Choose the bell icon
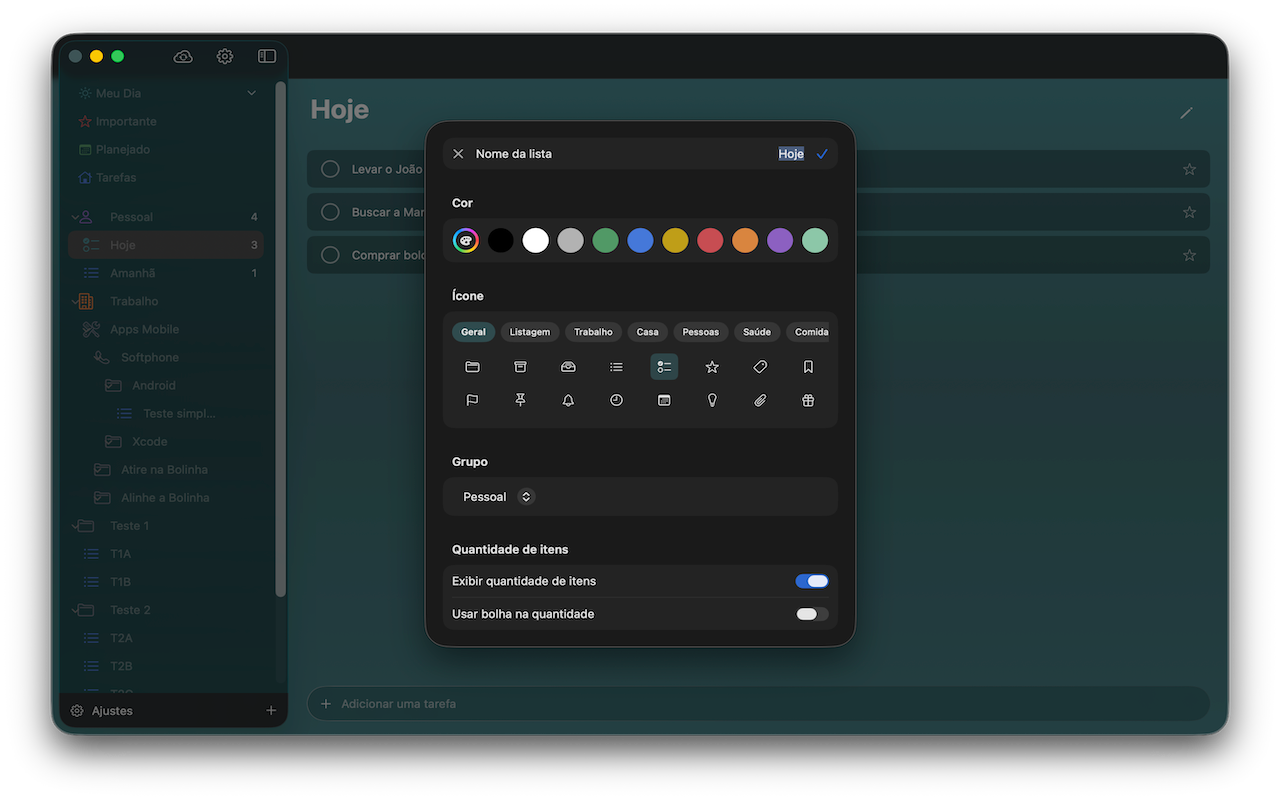 tap(568, 400)
